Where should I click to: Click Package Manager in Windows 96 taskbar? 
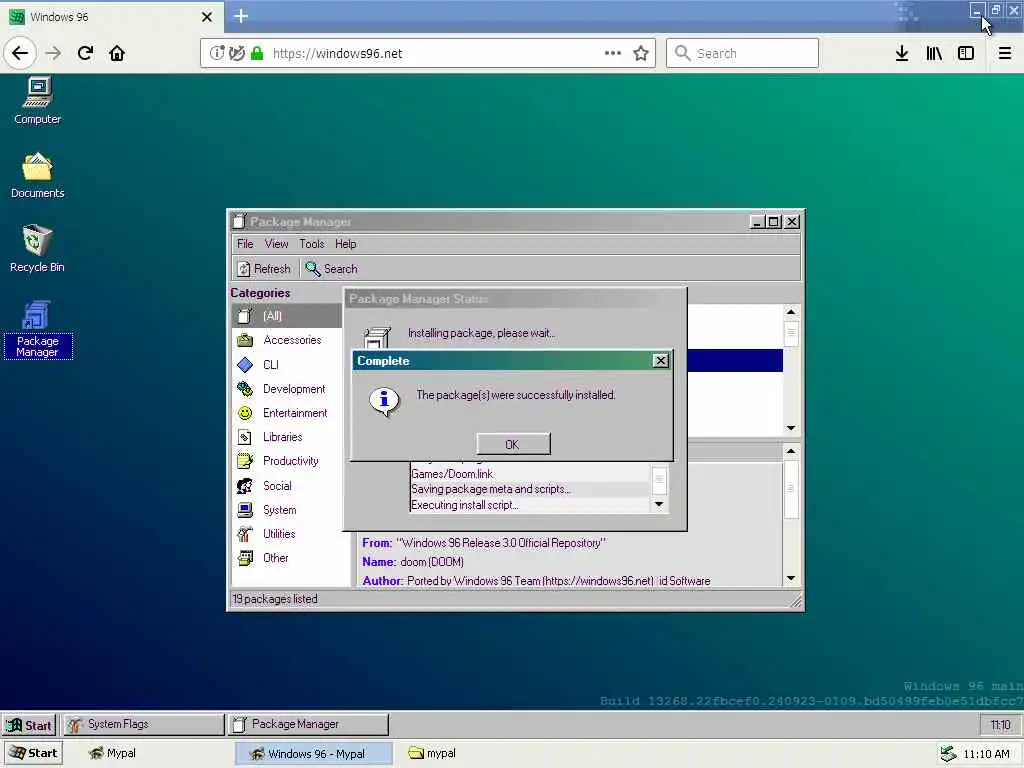coord(308,724)
